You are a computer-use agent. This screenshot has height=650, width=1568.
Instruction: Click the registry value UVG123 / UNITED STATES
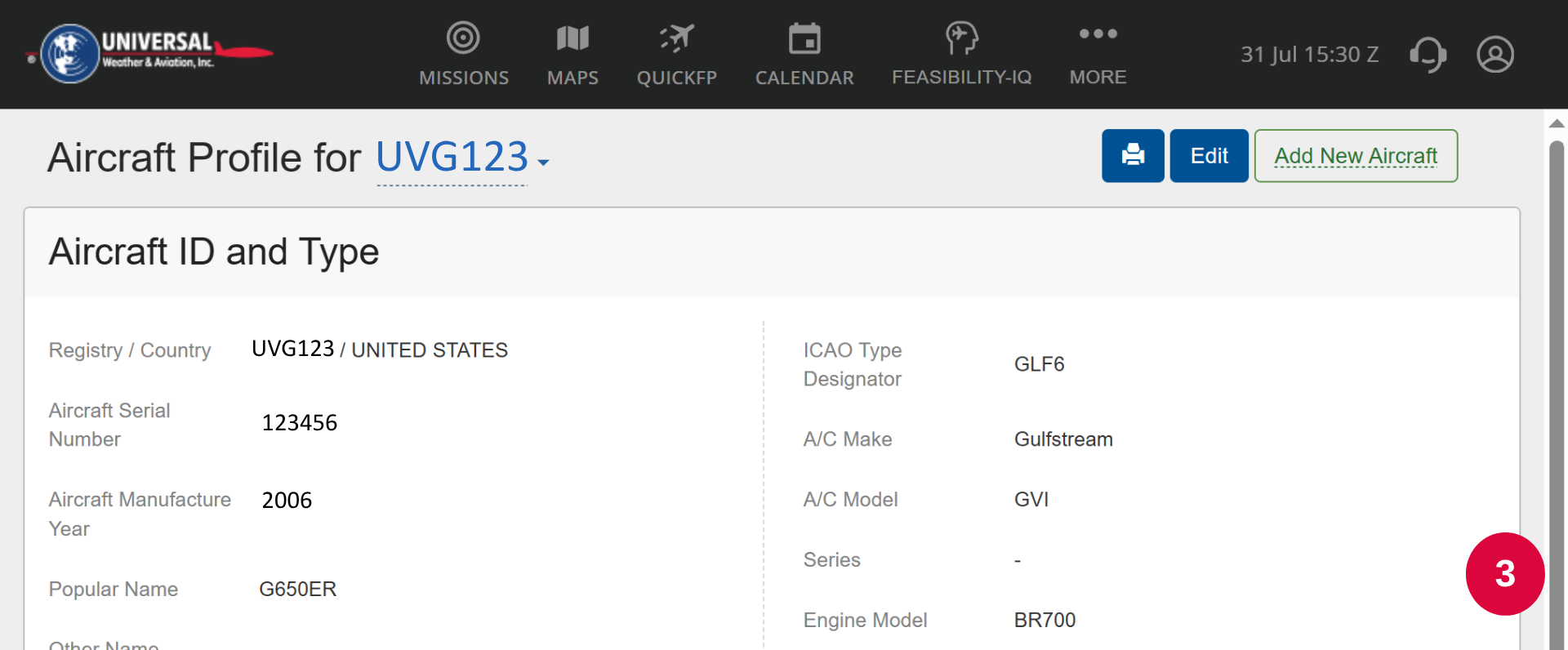click(x=380, y=349)
